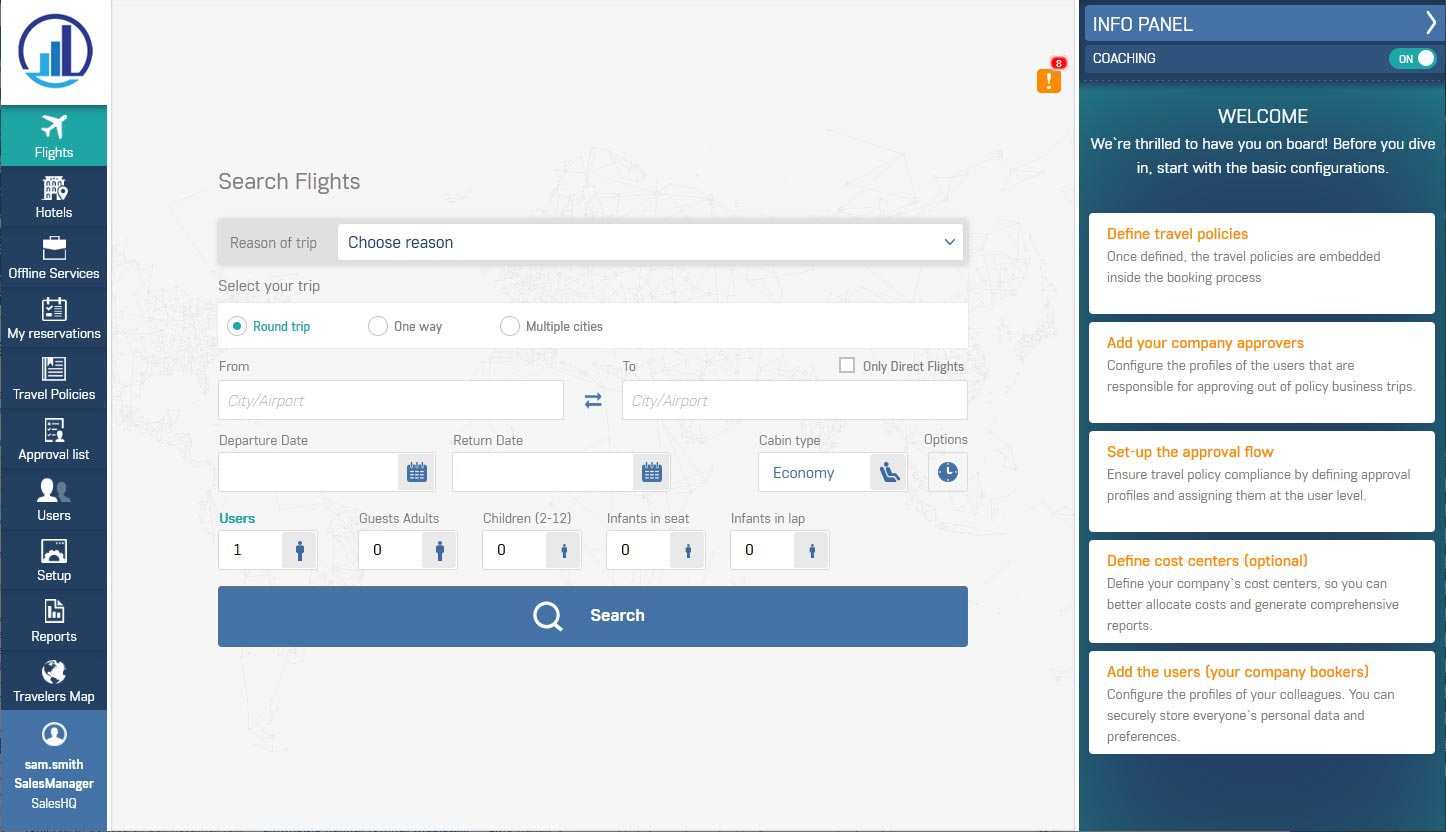Check the Only Direct Flights checkbox

[x=847, y=366]
